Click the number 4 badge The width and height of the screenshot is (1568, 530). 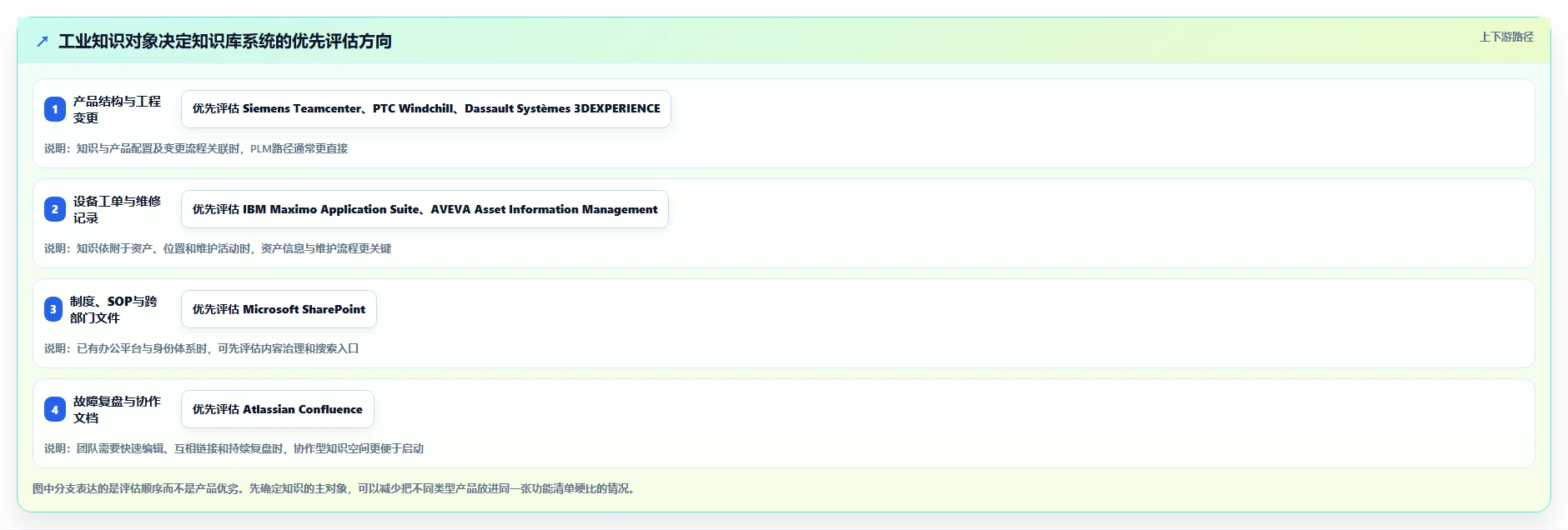coord(55,409)
